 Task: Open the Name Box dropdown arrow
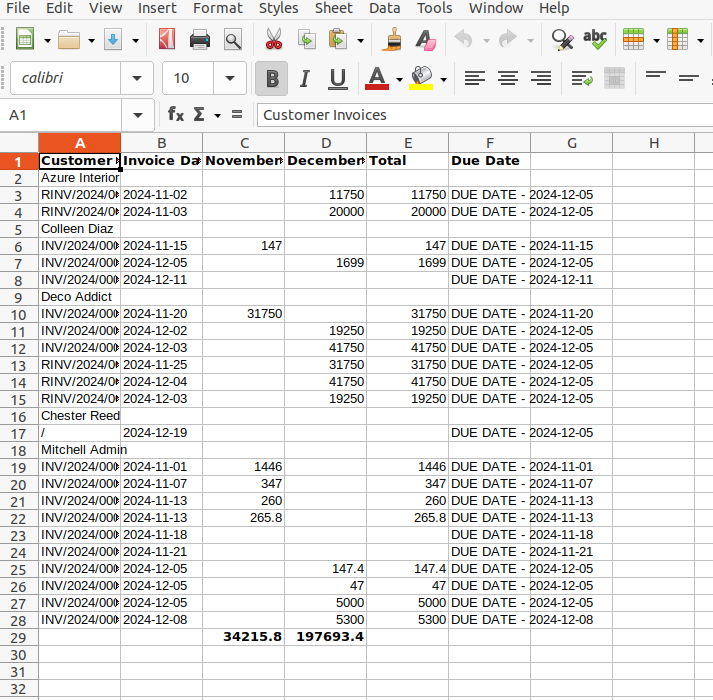coord(137,115)
